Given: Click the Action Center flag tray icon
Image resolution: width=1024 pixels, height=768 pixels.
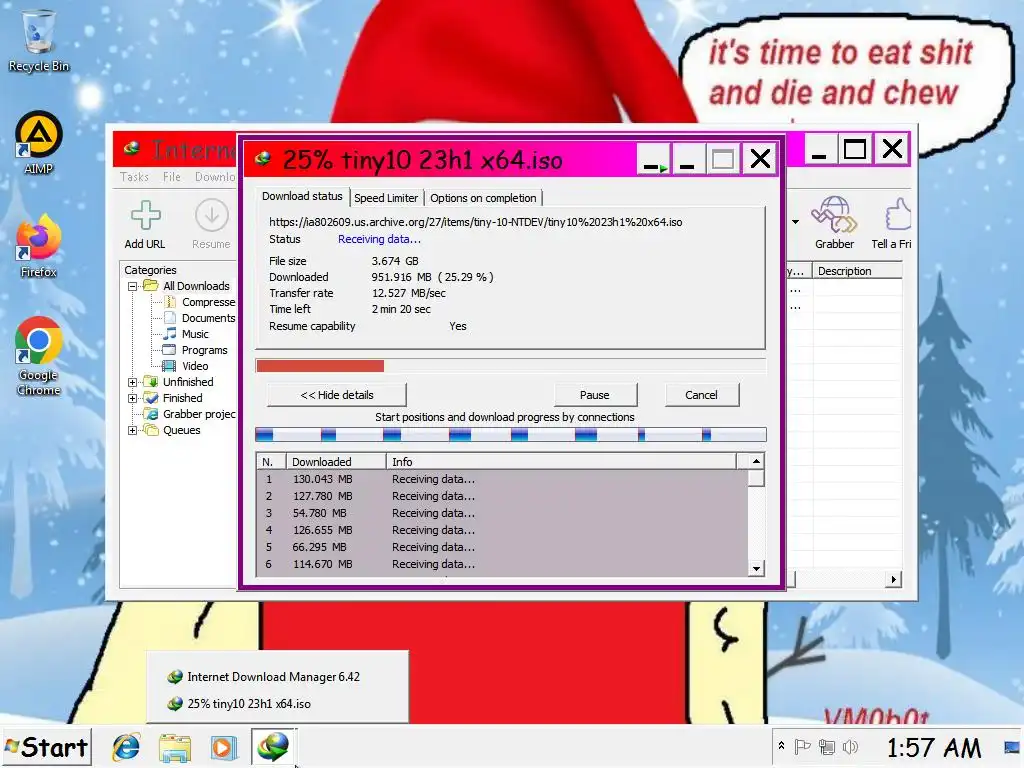Looking at the screenshot, I should 802,746.
